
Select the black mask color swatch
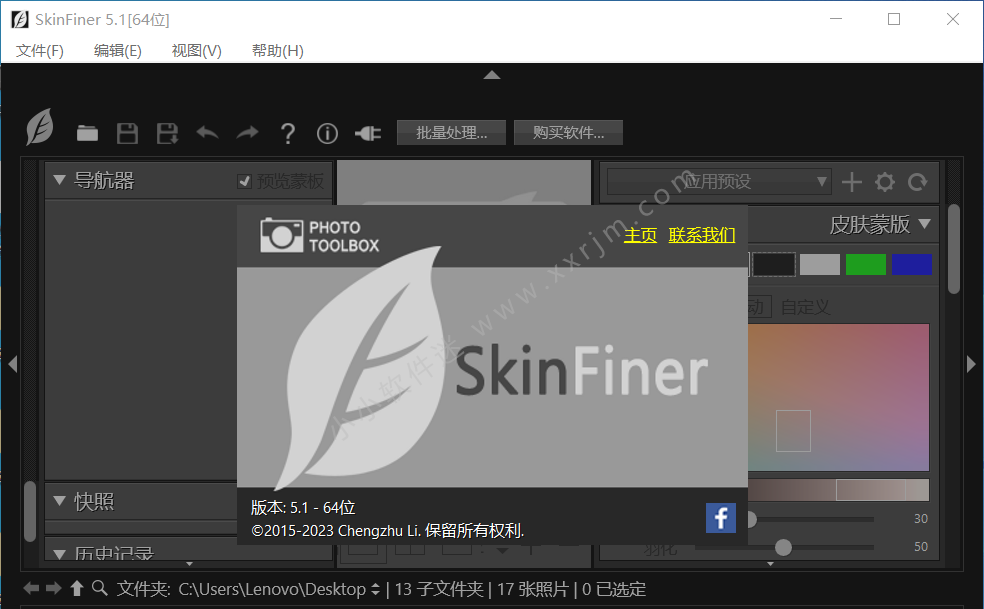coord(774,264)
